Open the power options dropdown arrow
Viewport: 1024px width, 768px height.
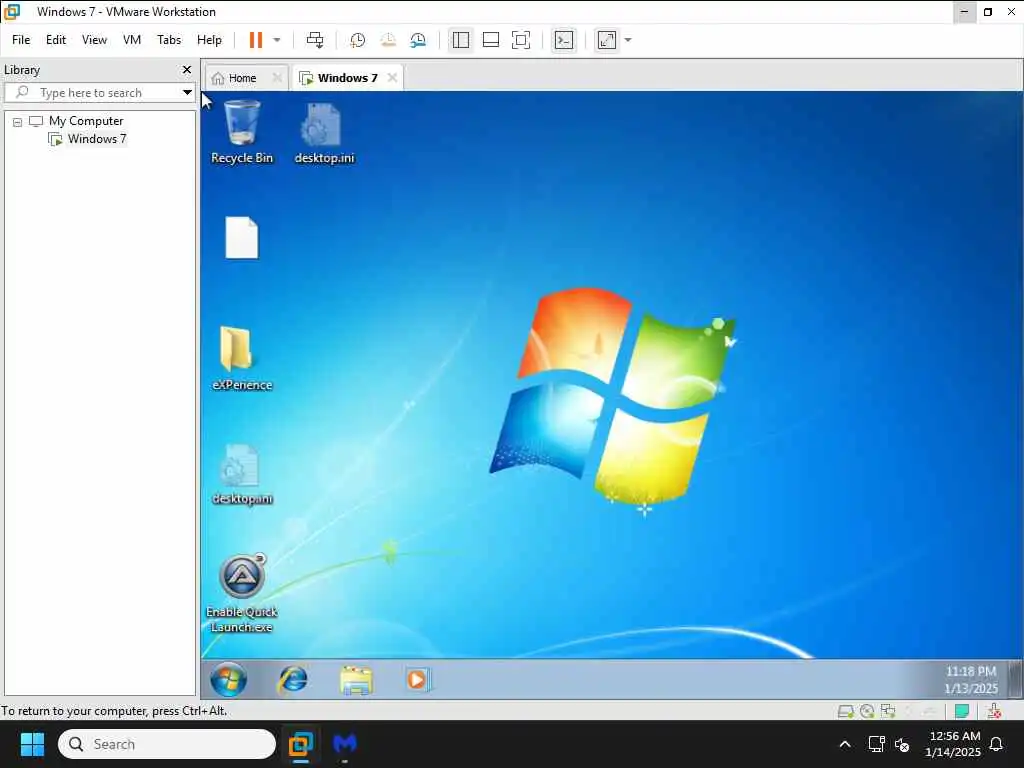coord(277,40)
